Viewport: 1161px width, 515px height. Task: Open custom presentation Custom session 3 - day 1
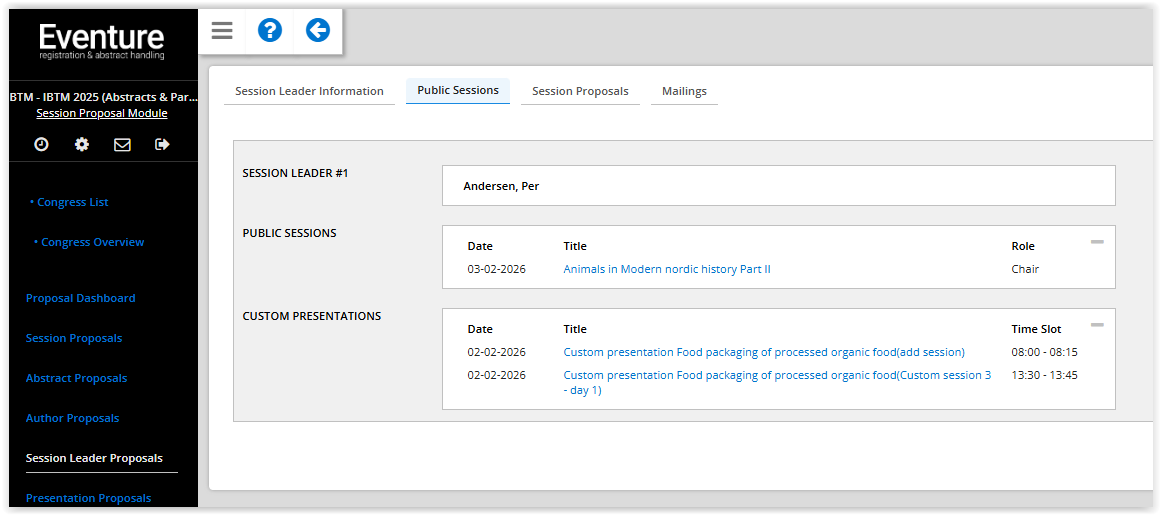777,383
